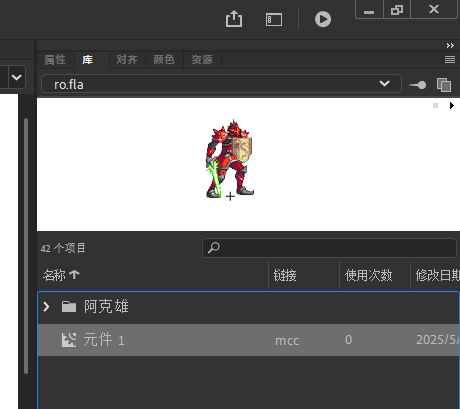This screenshot has height=409, width=460.
Task: Click the New Library Panel icon
Action: [x=444, y=85]
